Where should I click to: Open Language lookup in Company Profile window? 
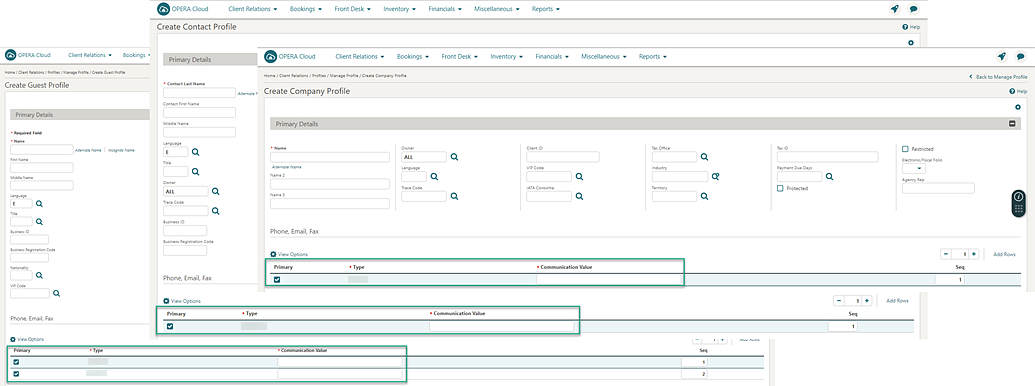point(434,177)
